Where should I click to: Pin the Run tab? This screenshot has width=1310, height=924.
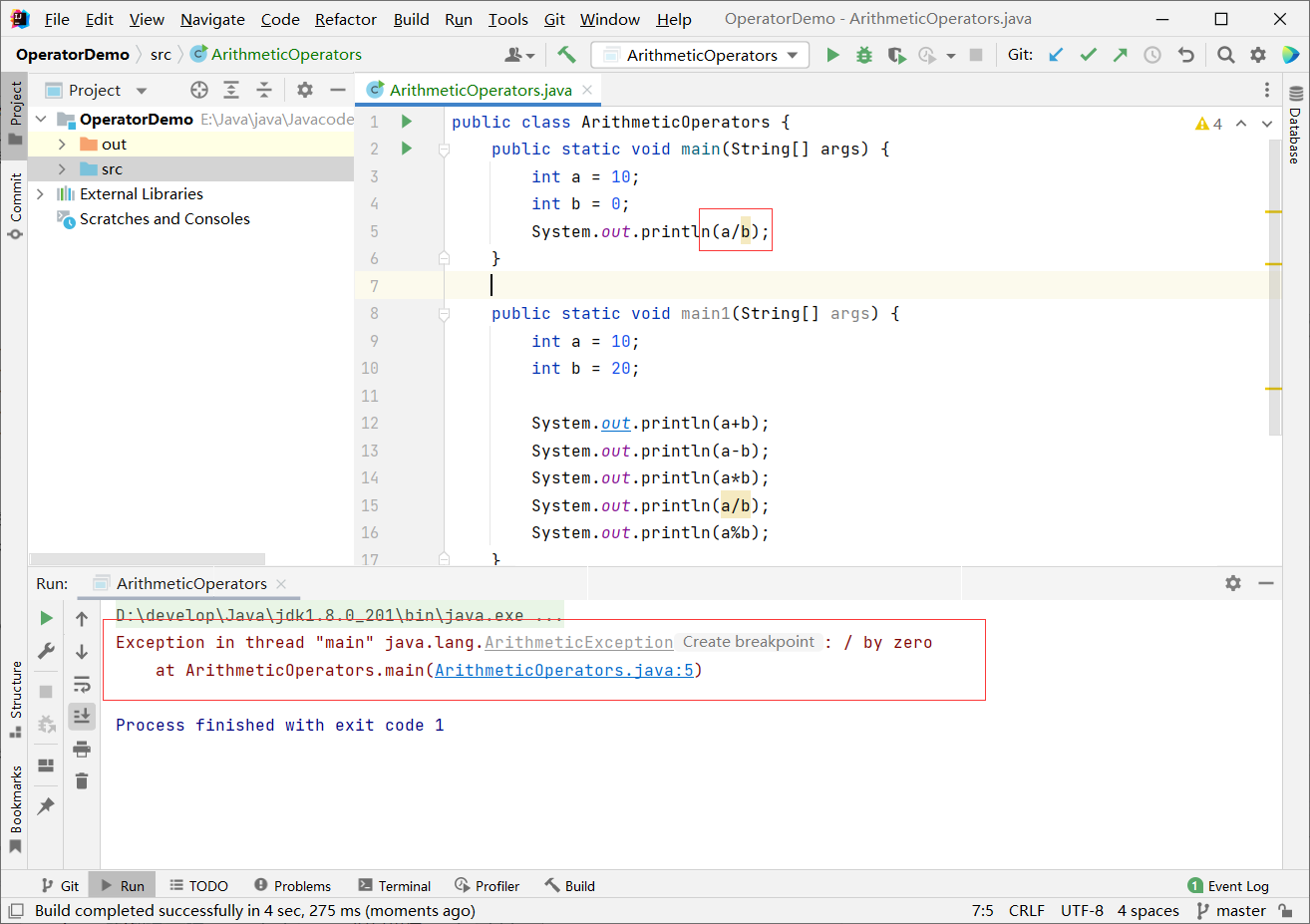click(x=46, y=805)
